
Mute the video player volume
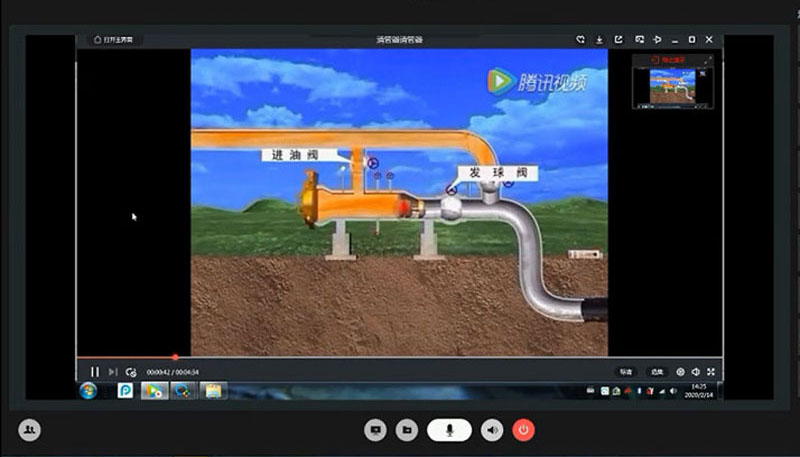(x=695, y=372)
